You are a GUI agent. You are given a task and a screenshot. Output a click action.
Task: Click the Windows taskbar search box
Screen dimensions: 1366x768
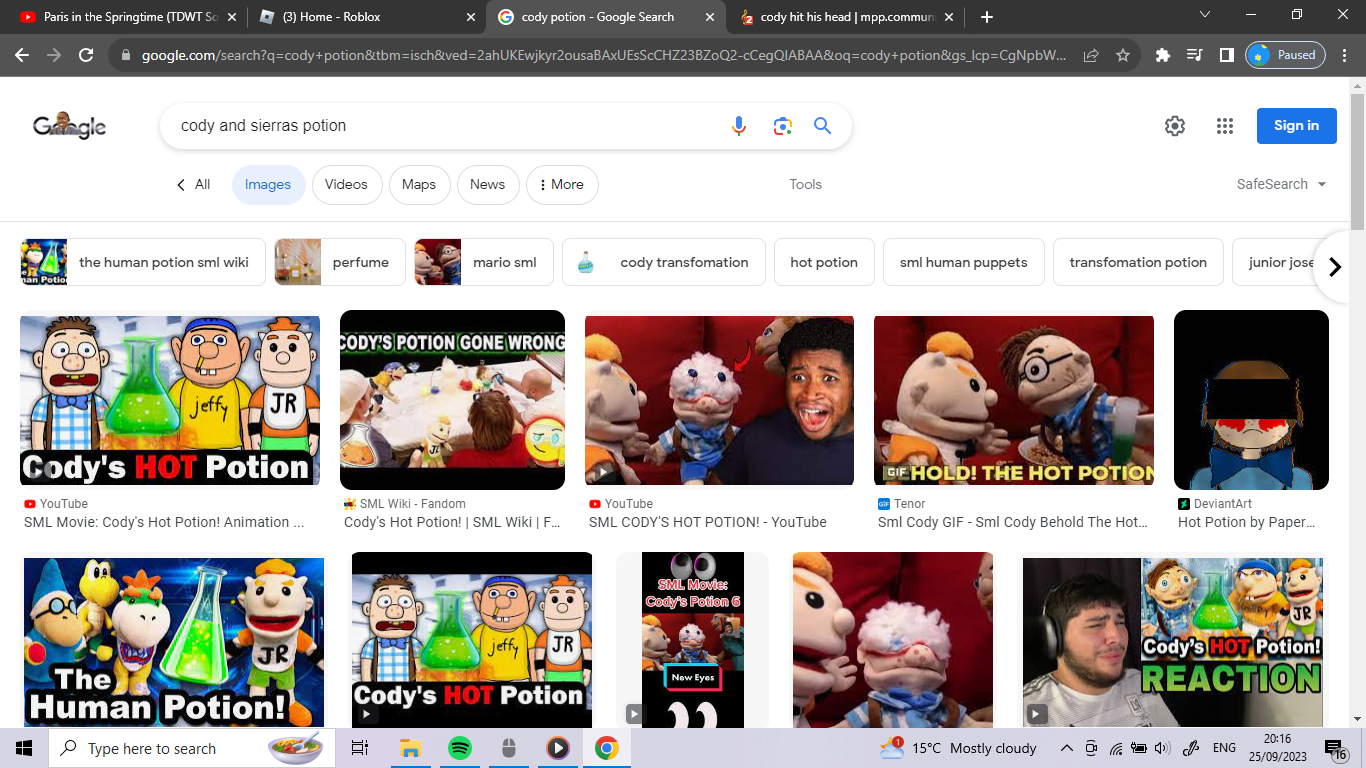(190, 748)
